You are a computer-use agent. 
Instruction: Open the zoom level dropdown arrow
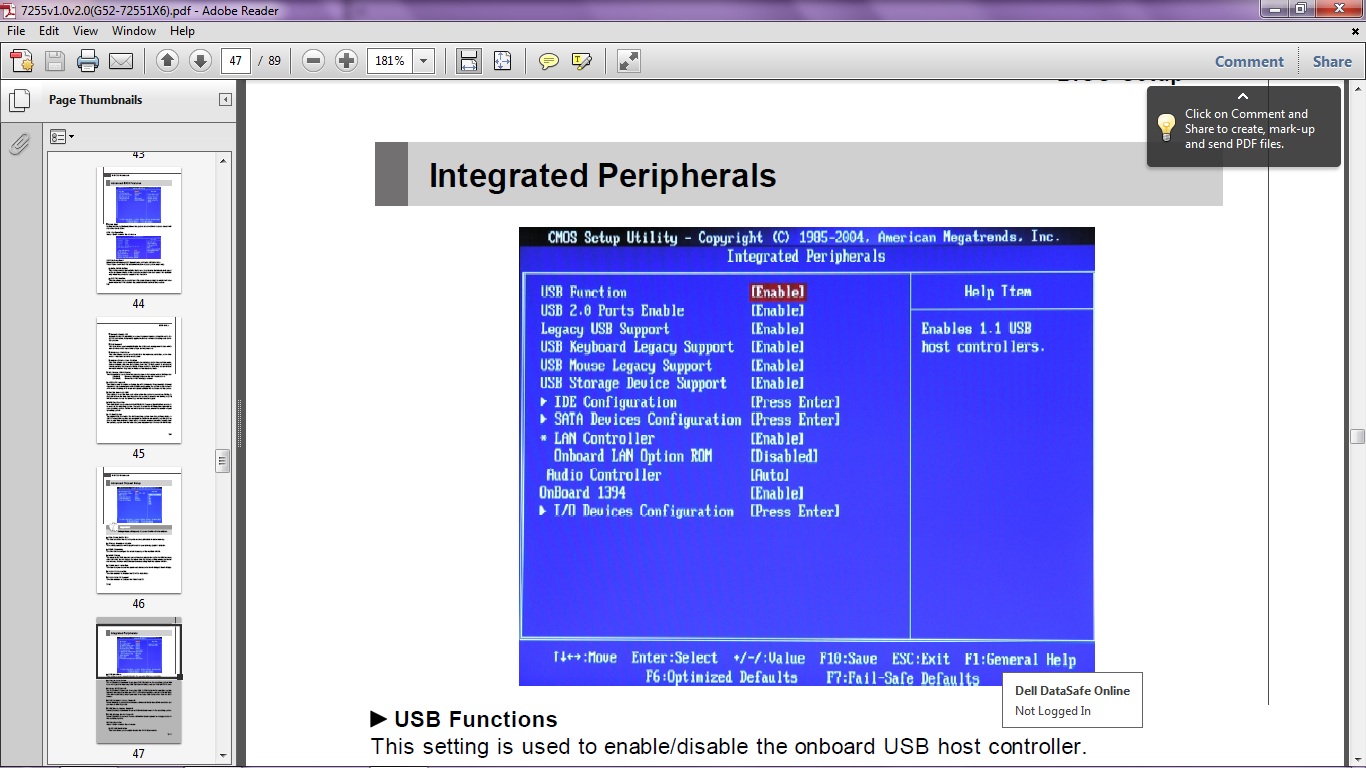click(x=424, y=61)
